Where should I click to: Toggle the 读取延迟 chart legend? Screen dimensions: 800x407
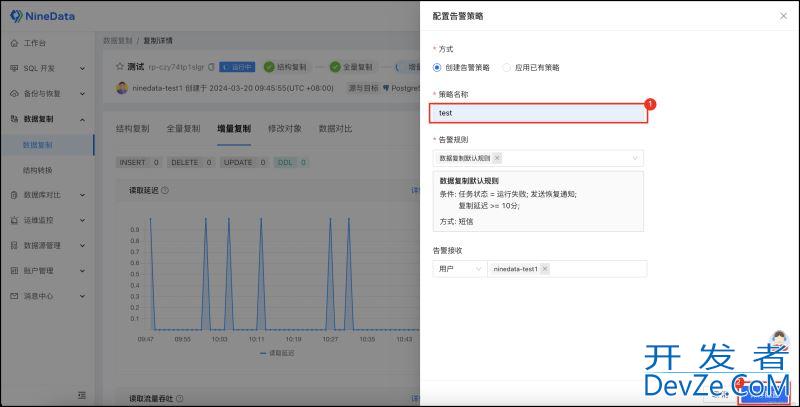click(x=277, y=353)
